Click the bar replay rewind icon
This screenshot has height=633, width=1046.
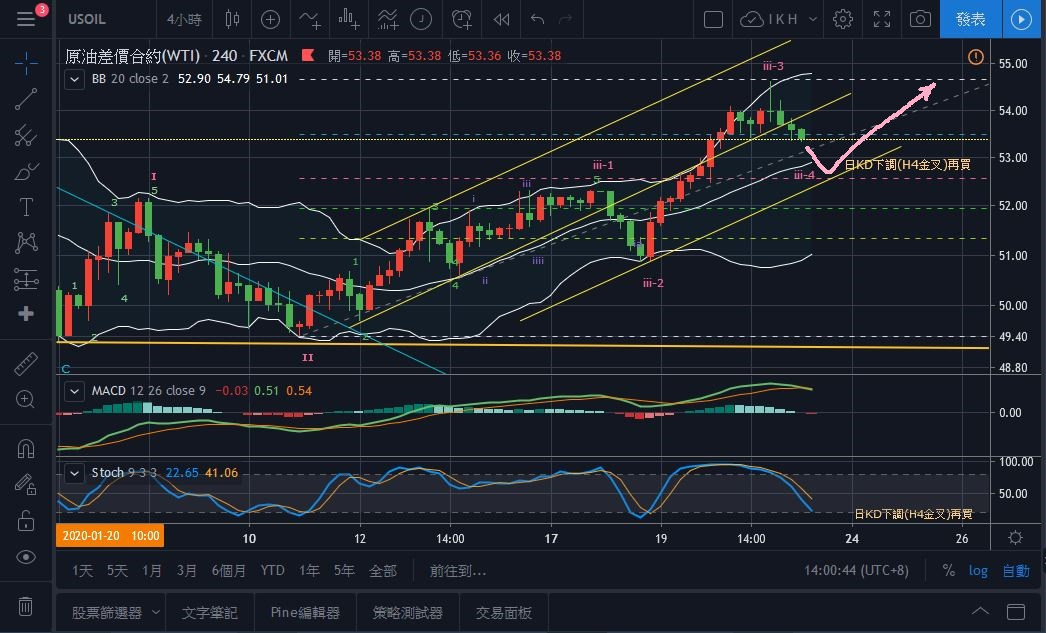coord(502,19)
